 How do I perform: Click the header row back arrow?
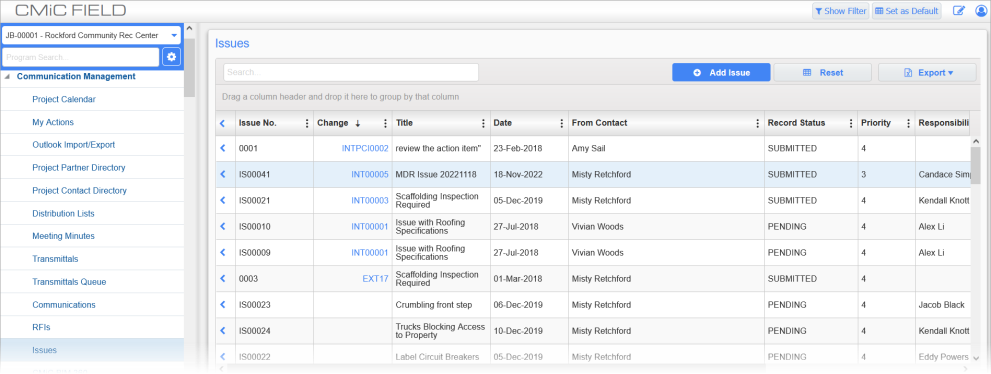222,123
